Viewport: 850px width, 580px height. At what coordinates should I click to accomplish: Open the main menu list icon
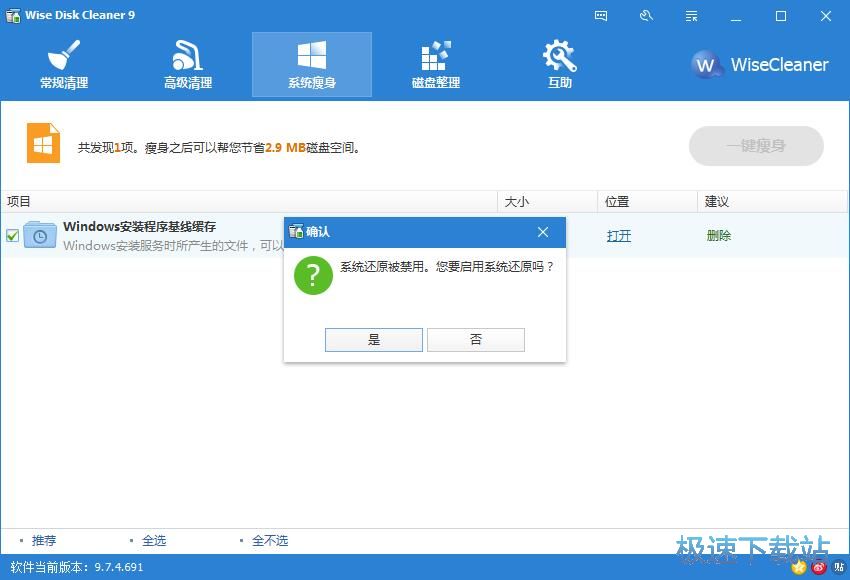click(x=691, y=16)
